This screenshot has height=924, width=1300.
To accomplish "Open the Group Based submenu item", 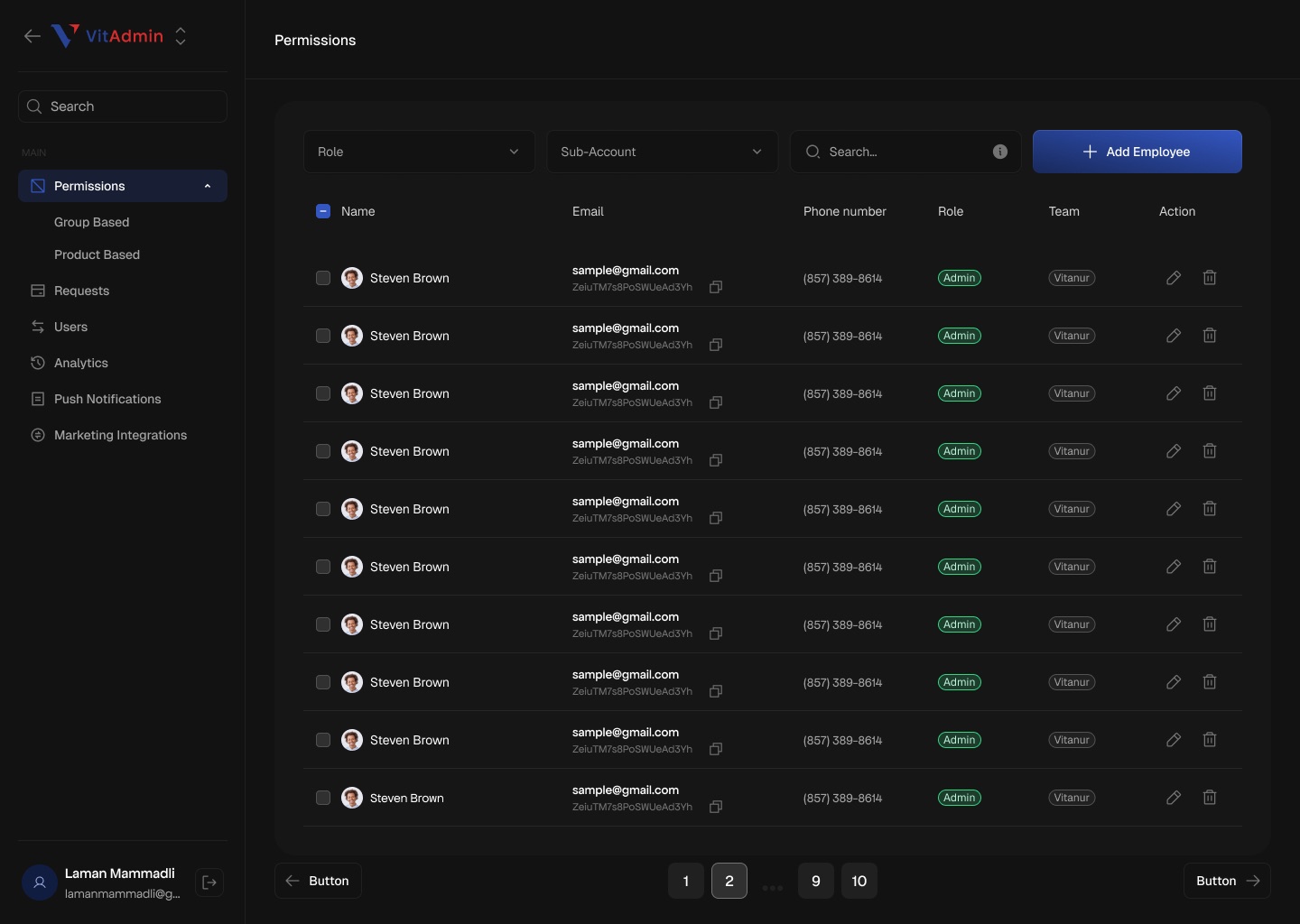I will point(91,222).
